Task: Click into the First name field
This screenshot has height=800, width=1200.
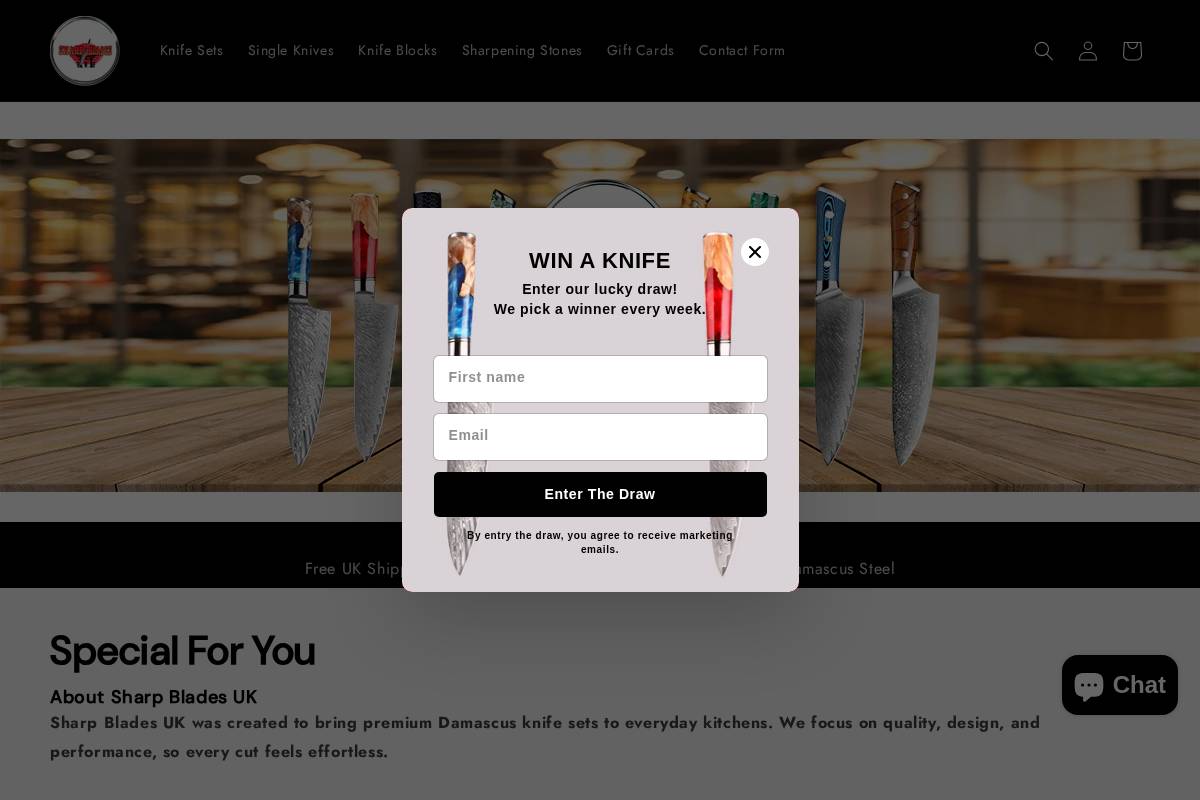Action: (600, 379)
